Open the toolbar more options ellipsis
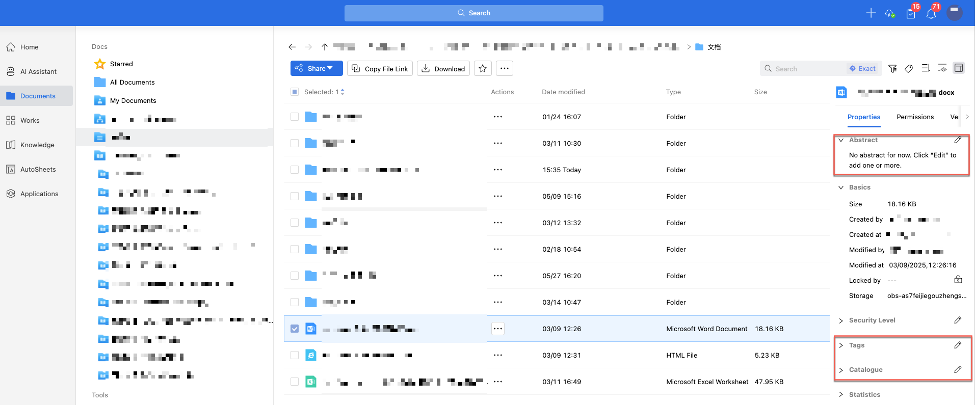976x406 pixels. (x=505, y=68)
